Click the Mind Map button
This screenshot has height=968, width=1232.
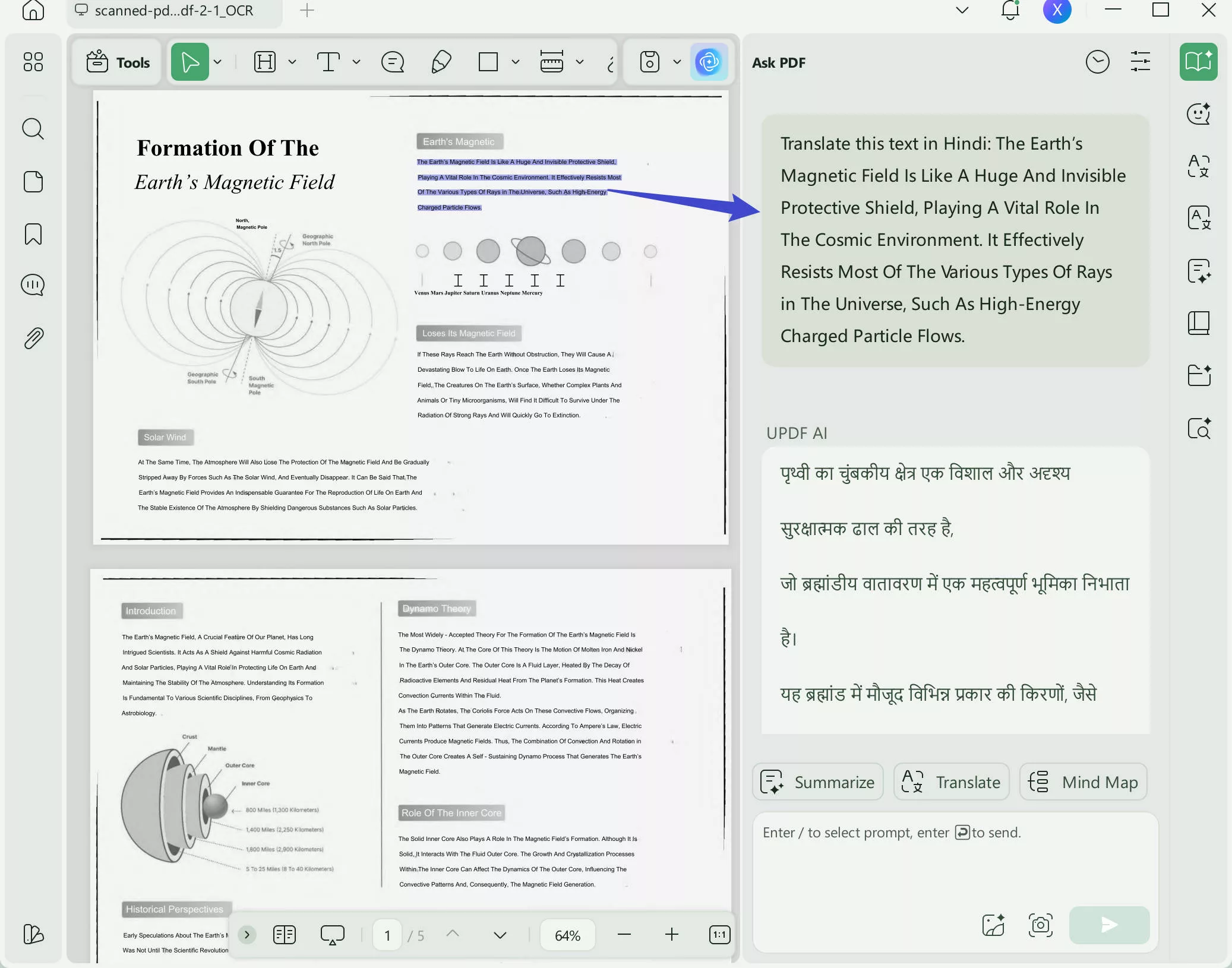point(1083,782)
